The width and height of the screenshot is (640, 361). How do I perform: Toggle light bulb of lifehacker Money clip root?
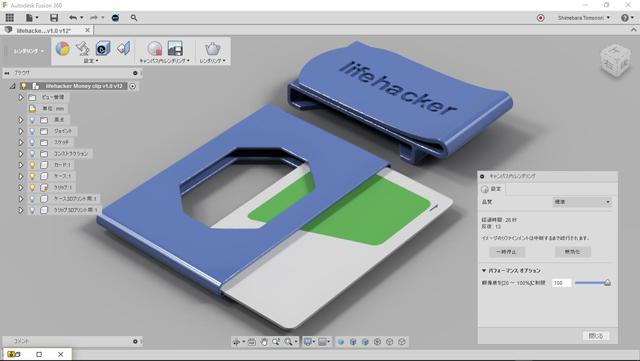(24, 86)
